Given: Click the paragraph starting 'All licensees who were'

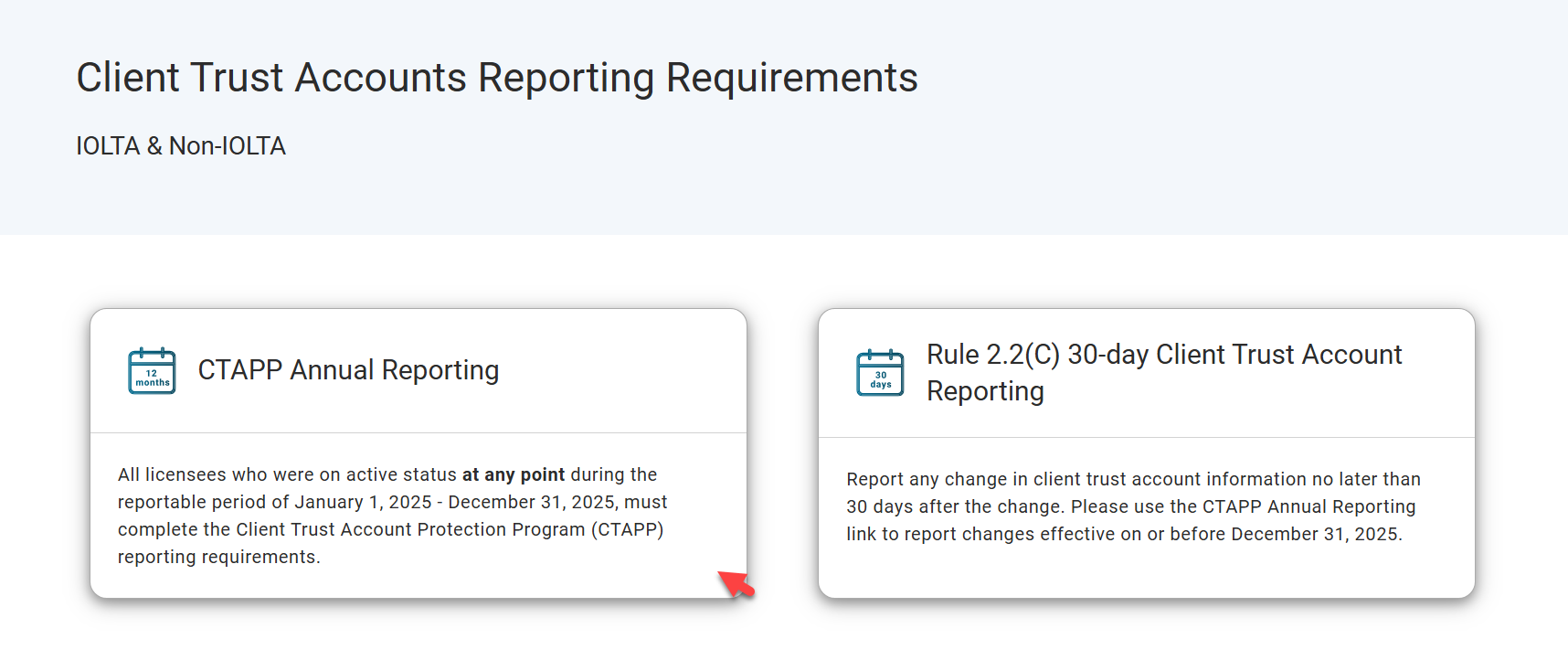Looking at the screenshot, I should pos(393,516).
